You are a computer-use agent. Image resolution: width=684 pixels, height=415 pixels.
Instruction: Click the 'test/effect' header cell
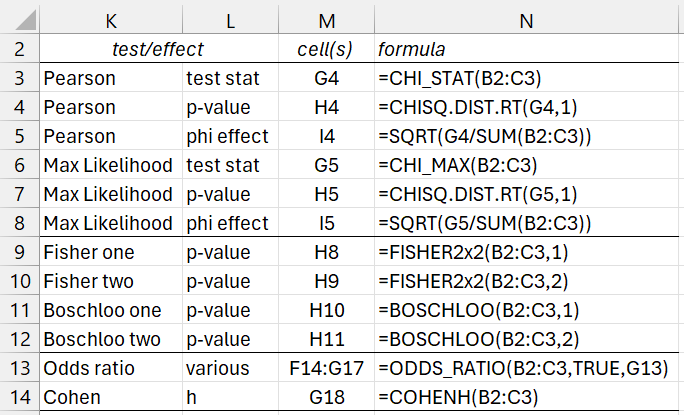pyautogui.click(x=160, y=48)
